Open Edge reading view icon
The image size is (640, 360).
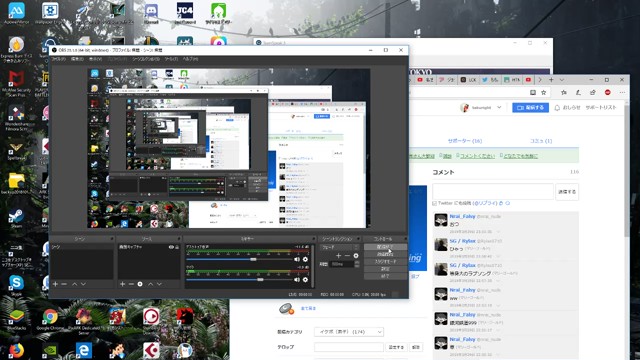click(x=533, y=93)
